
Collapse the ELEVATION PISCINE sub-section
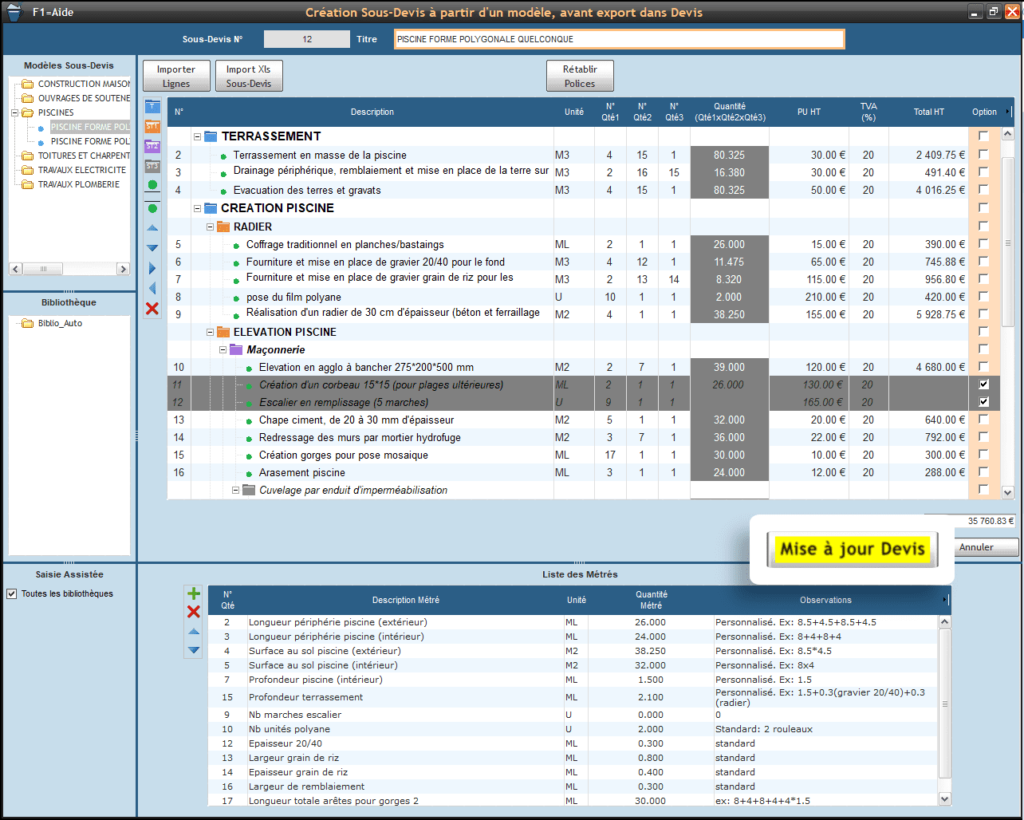(210, 332)
